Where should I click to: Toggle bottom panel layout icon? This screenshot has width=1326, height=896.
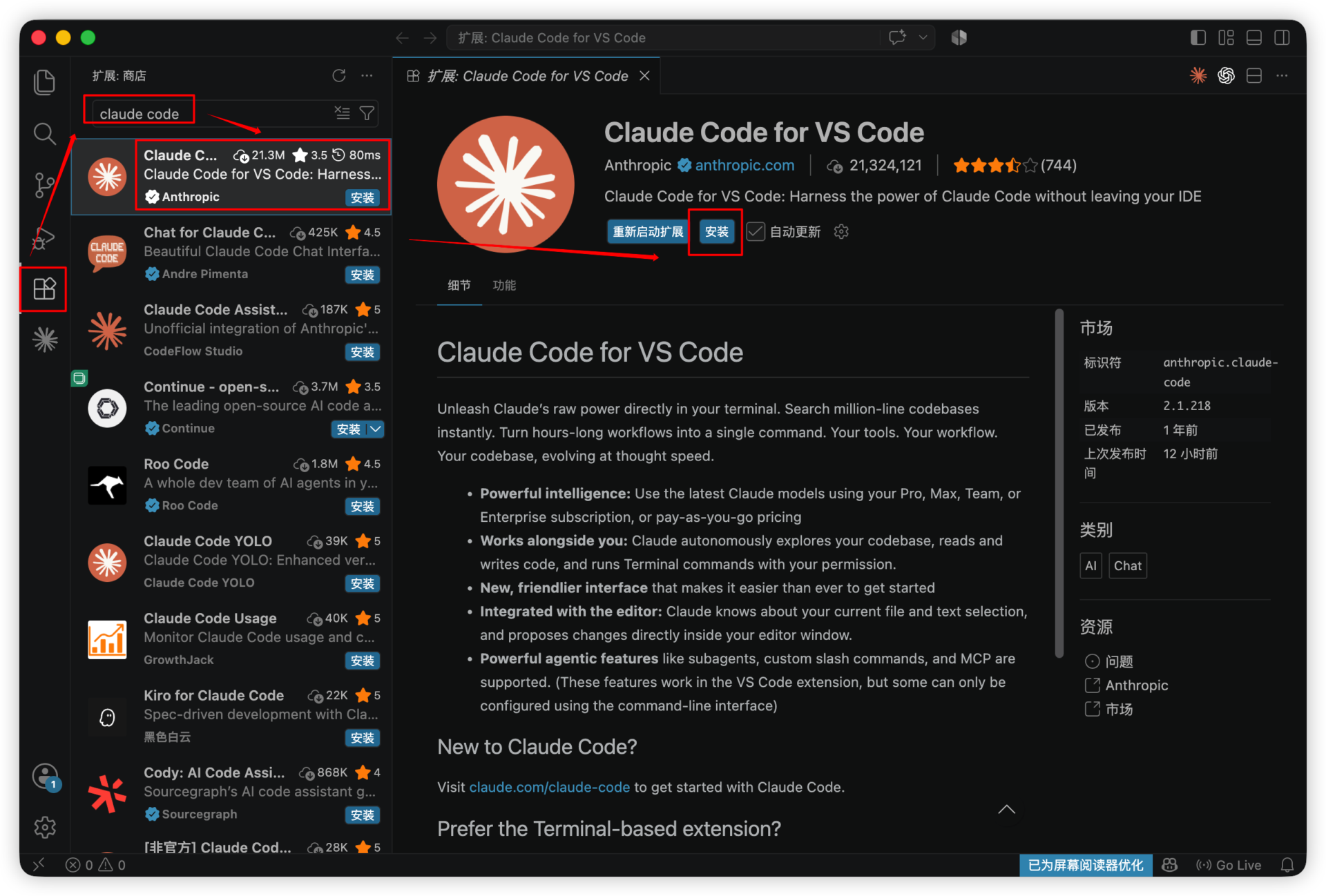tap(1254, 37)
